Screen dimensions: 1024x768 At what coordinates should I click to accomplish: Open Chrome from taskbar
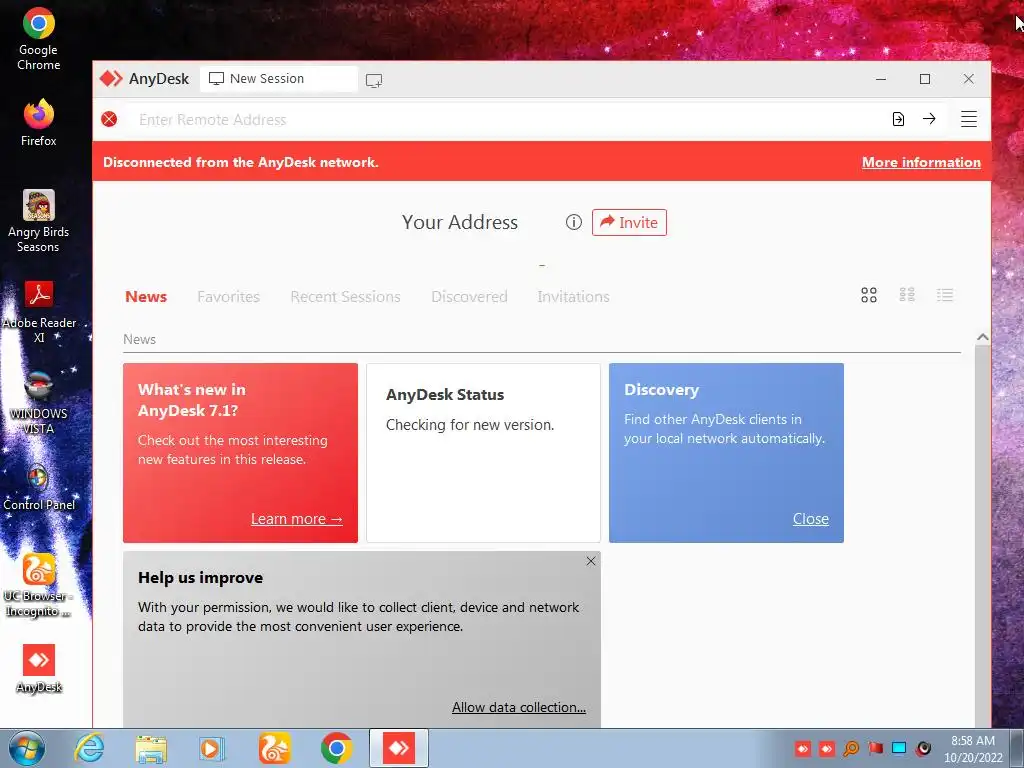click(x=336, y=748)
